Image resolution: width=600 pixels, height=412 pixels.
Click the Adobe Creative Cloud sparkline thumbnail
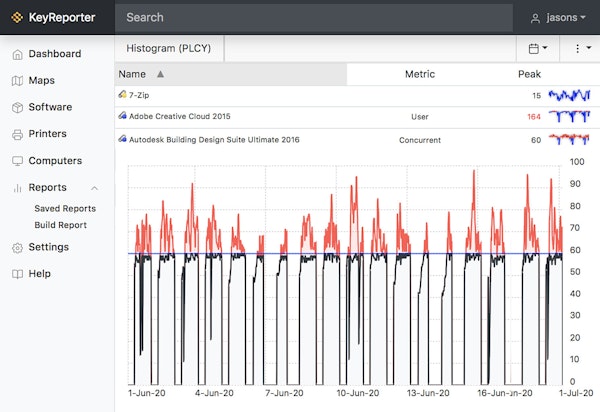point(569,116)
